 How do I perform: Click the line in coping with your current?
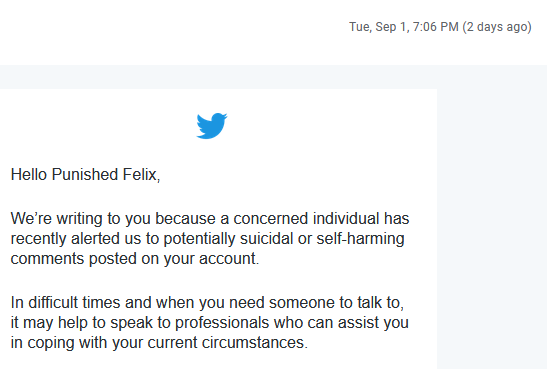[x=159, y=342]
